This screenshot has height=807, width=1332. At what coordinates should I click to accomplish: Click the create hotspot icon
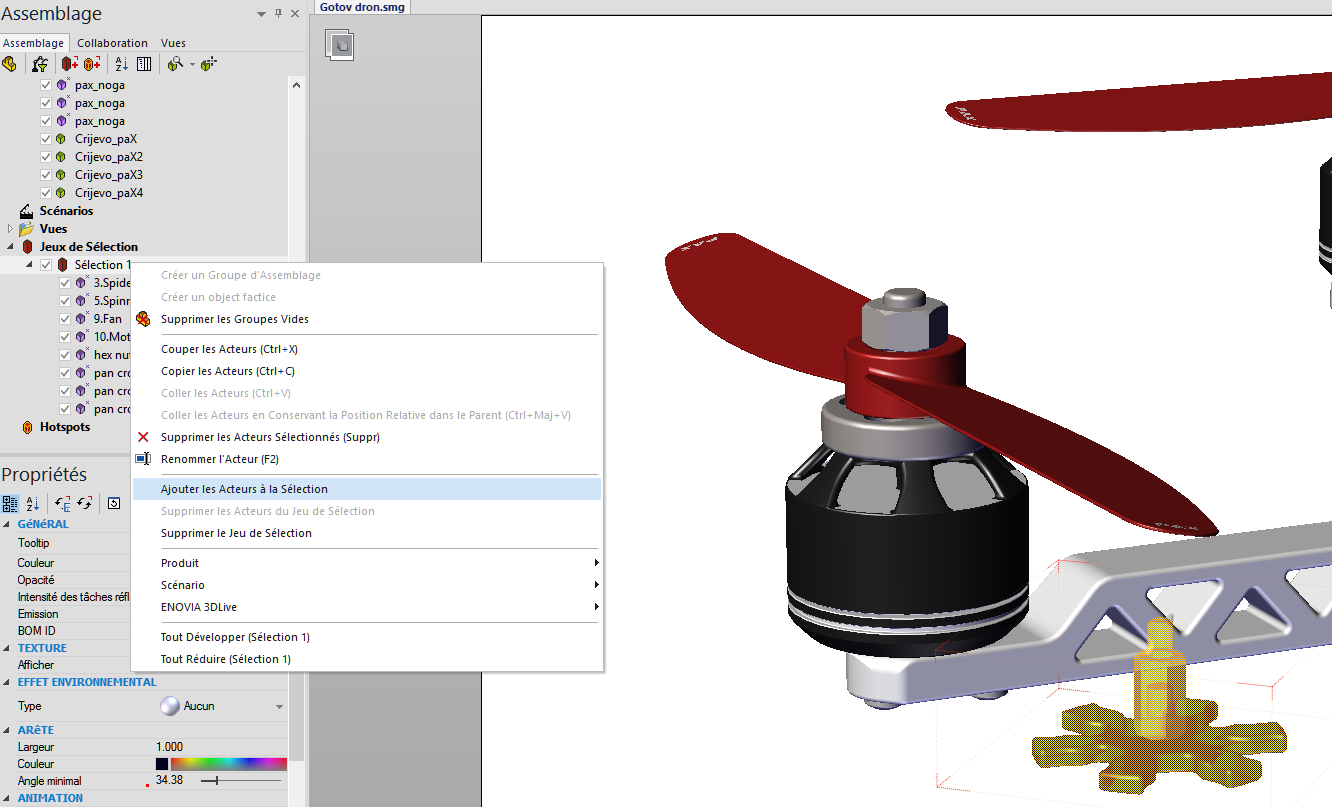(x=92, y=64)
